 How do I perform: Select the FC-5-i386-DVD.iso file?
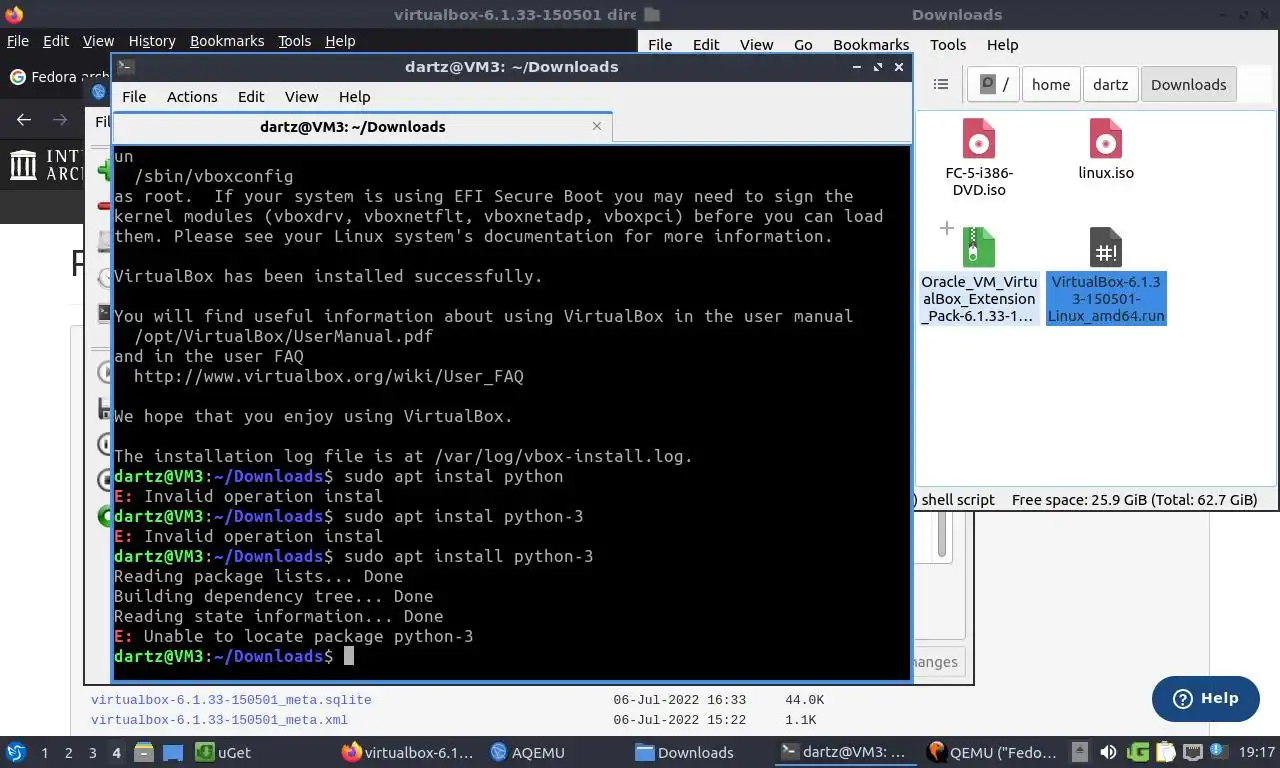[x=978, y=157]
